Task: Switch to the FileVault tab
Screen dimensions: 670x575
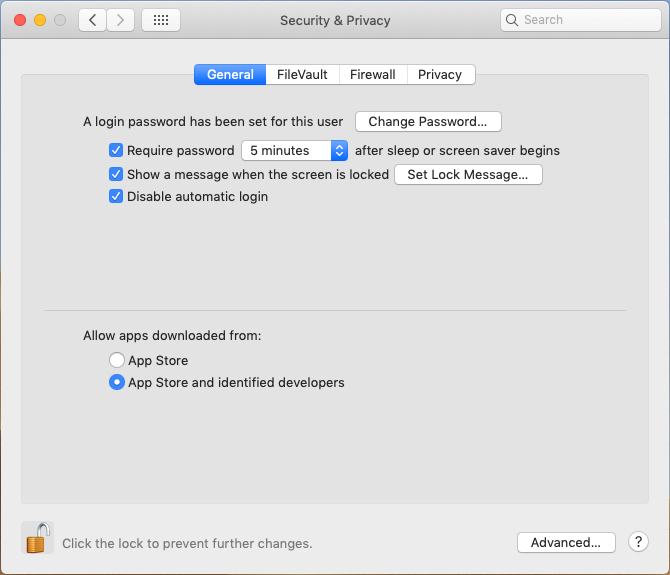Action: click(302, 75)
